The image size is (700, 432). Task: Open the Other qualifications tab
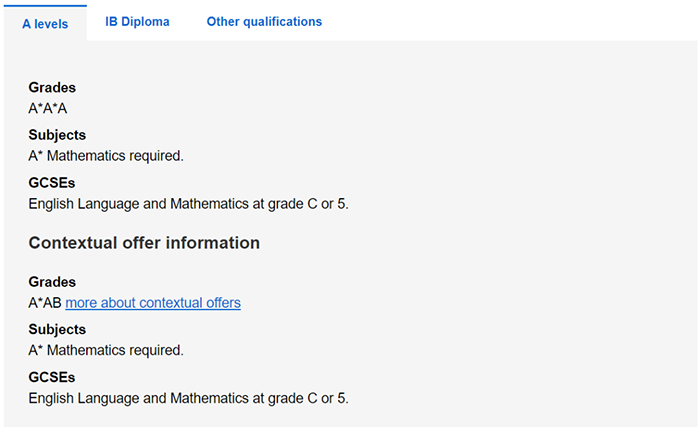point(264,22)
